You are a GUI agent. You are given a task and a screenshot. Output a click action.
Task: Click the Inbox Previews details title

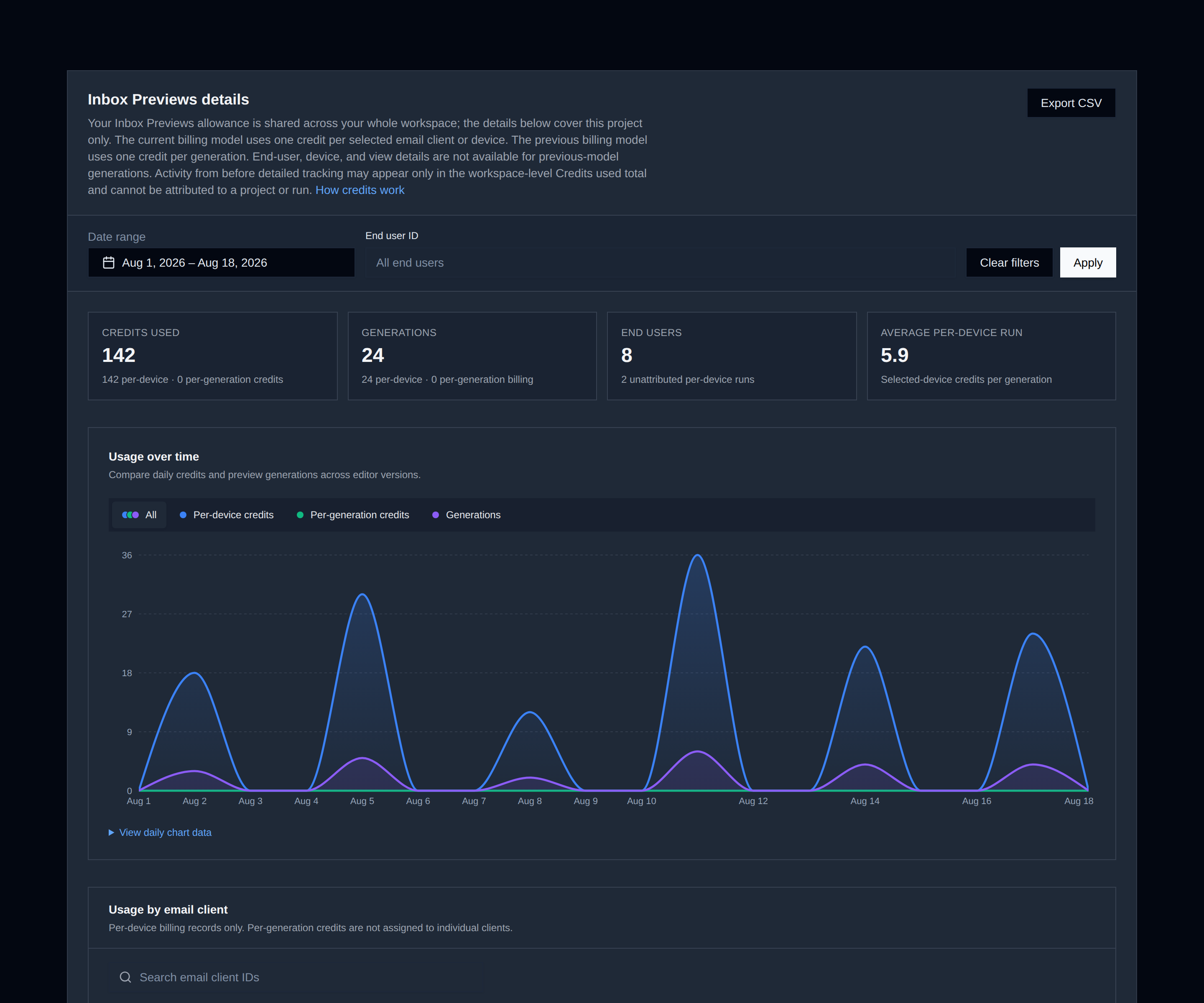[168, 99]
